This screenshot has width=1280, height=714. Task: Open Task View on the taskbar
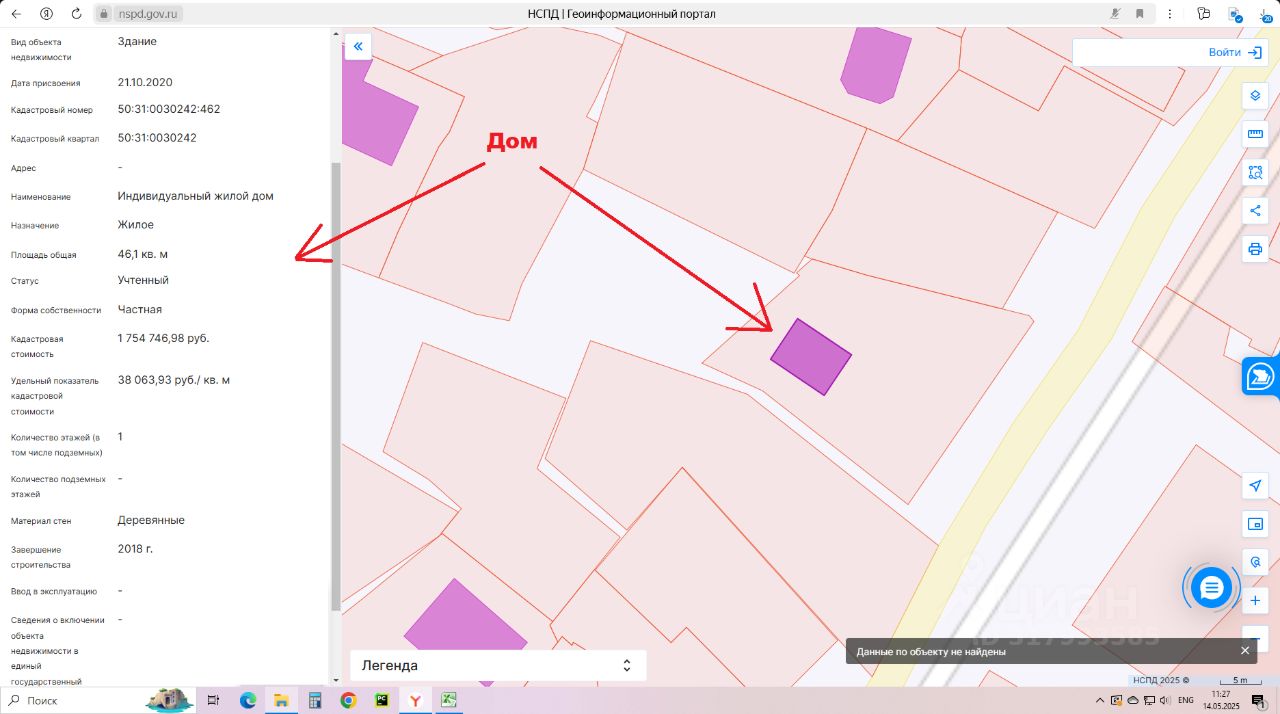click(x=213, y=700)
